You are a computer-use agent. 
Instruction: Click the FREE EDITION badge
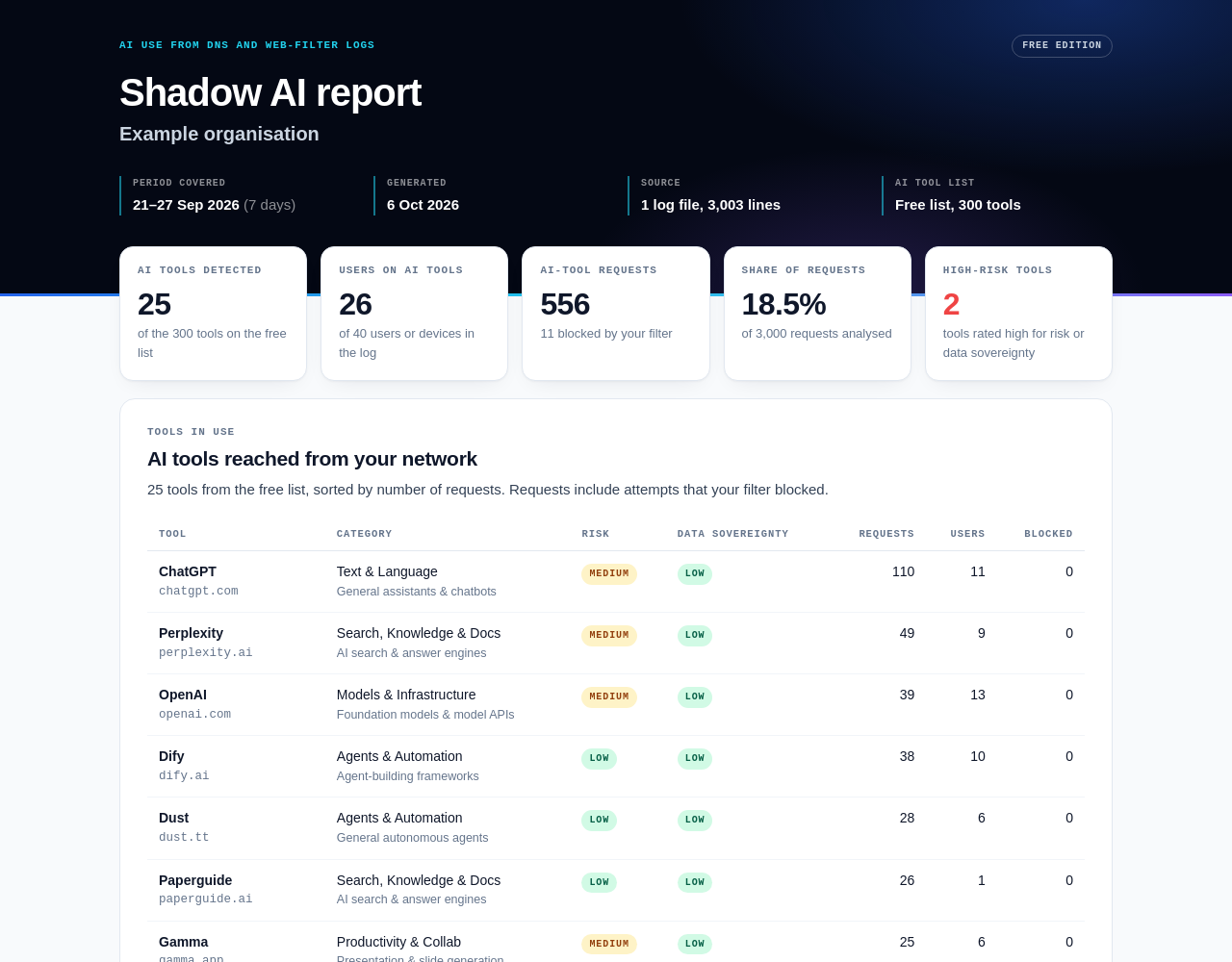pyautogui.click(x=1062, y=46)
